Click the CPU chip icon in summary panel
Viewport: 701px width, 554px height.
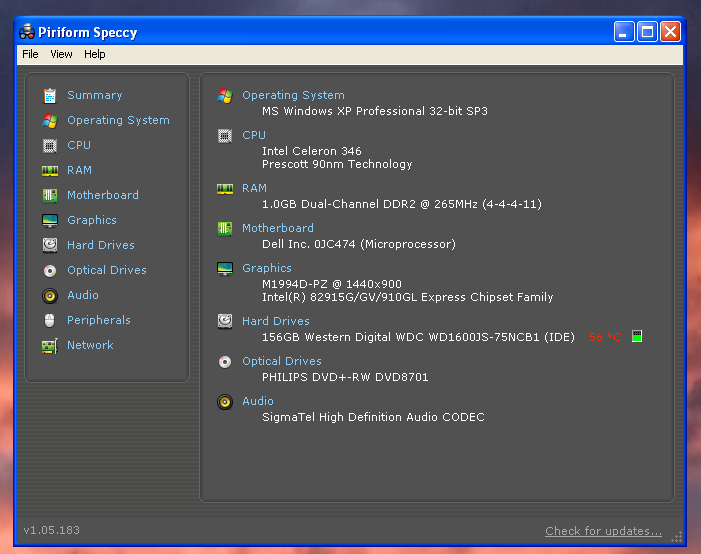pos(225,135)
